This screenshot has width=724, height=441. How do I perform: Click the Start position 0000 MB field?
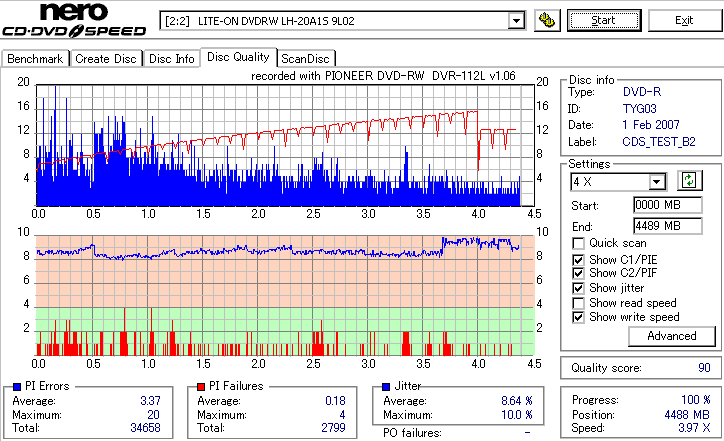click(668, 205)
